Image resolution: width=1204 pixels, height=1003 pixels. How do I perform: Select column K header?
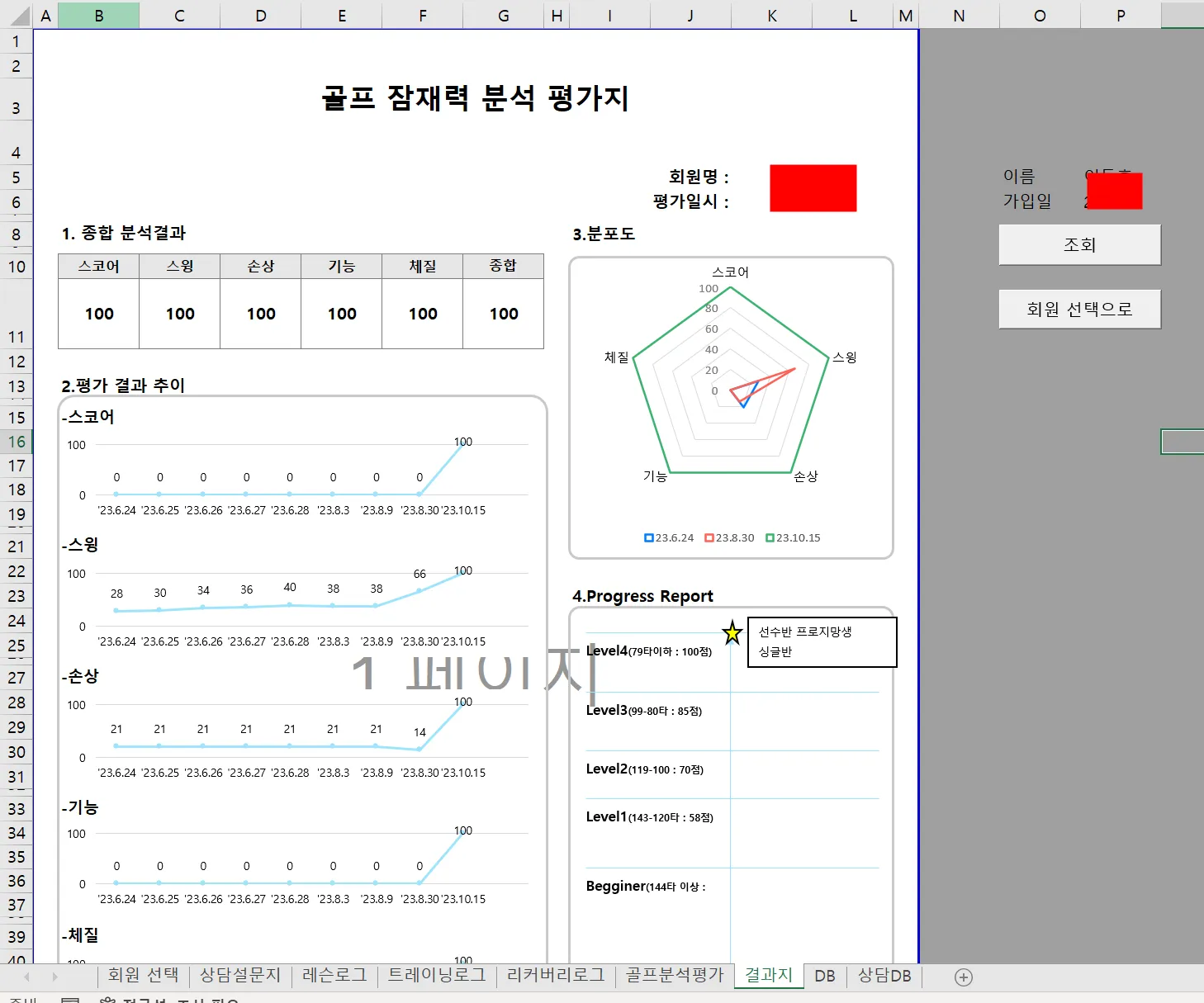(x=771, y=16)
